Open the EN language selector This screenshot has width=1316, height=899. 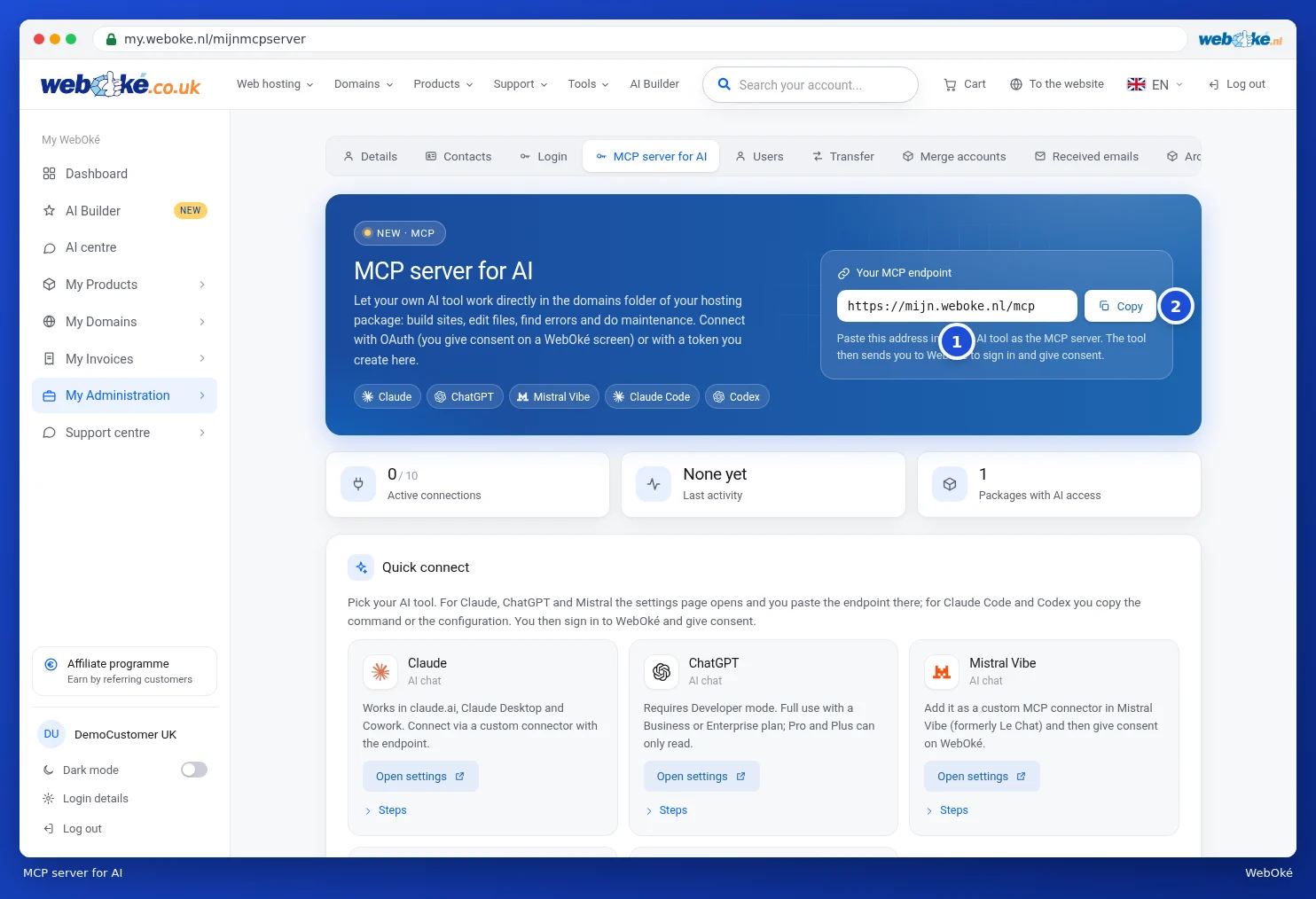point(1155,84)
